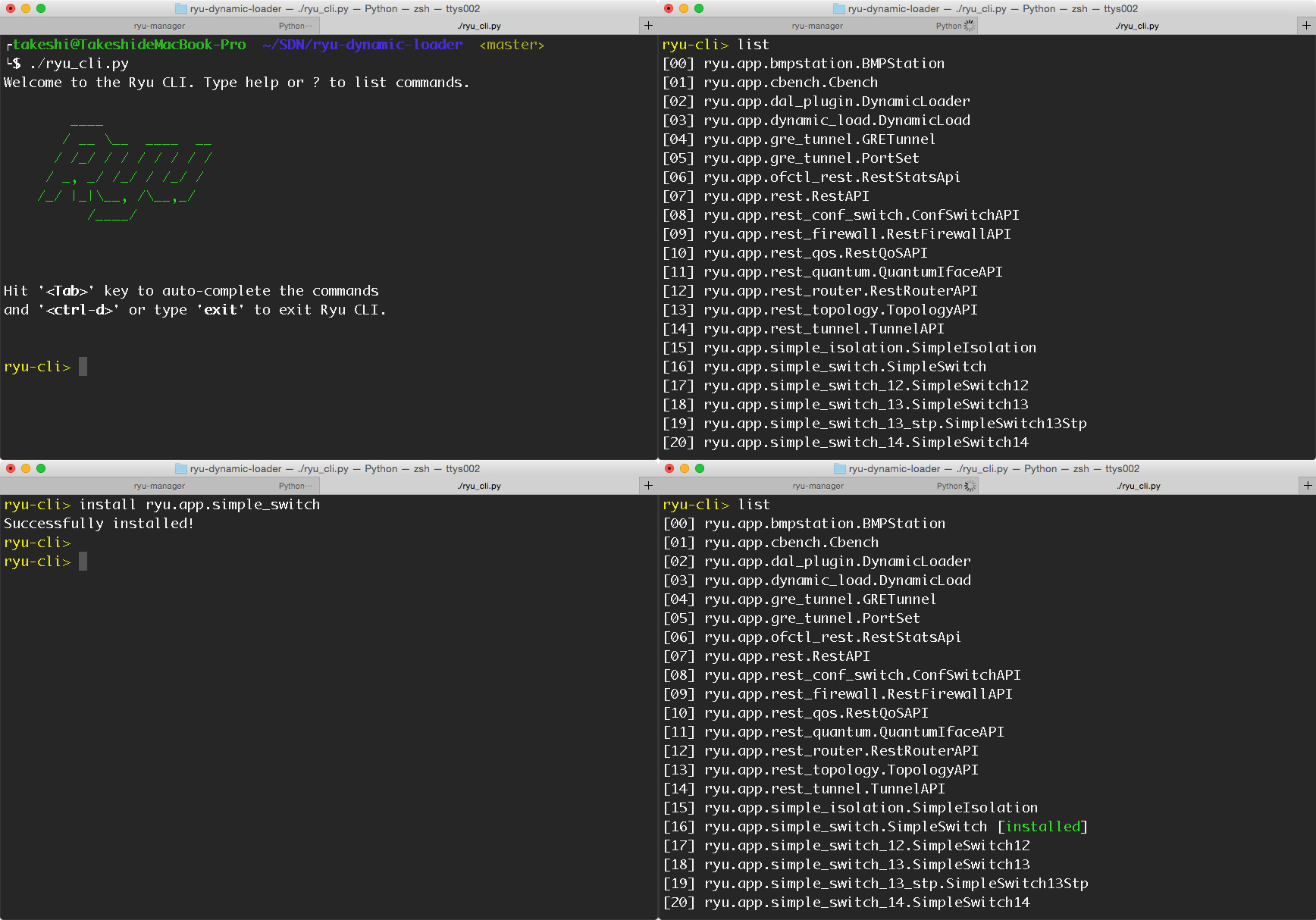
Task: Select the Python tab in welcome-banner window
Action: pos(295,26)
